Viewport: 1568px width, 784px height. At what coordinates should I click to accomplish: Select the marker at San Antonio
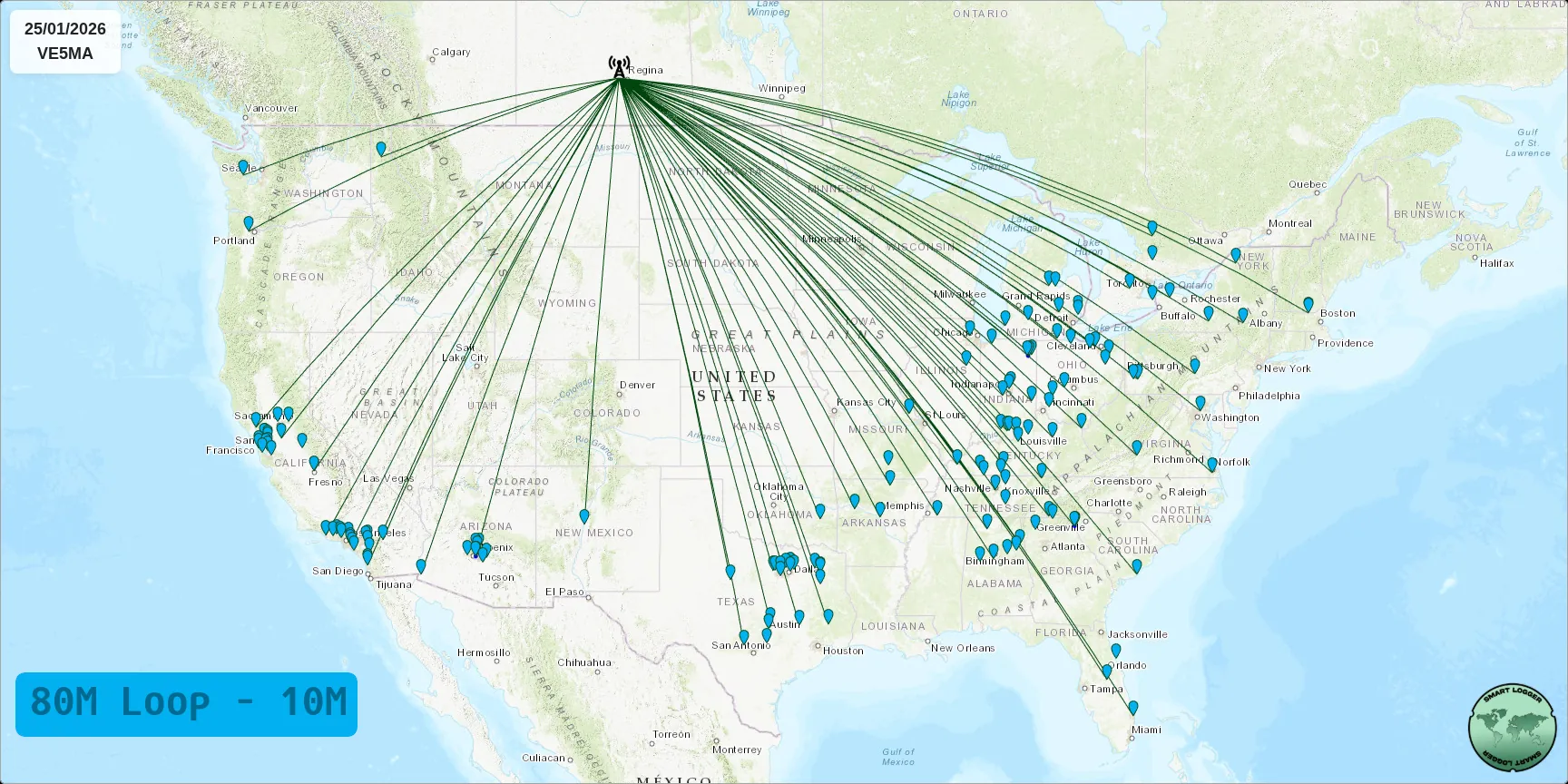pyautogui.click(x=744, y=637)
